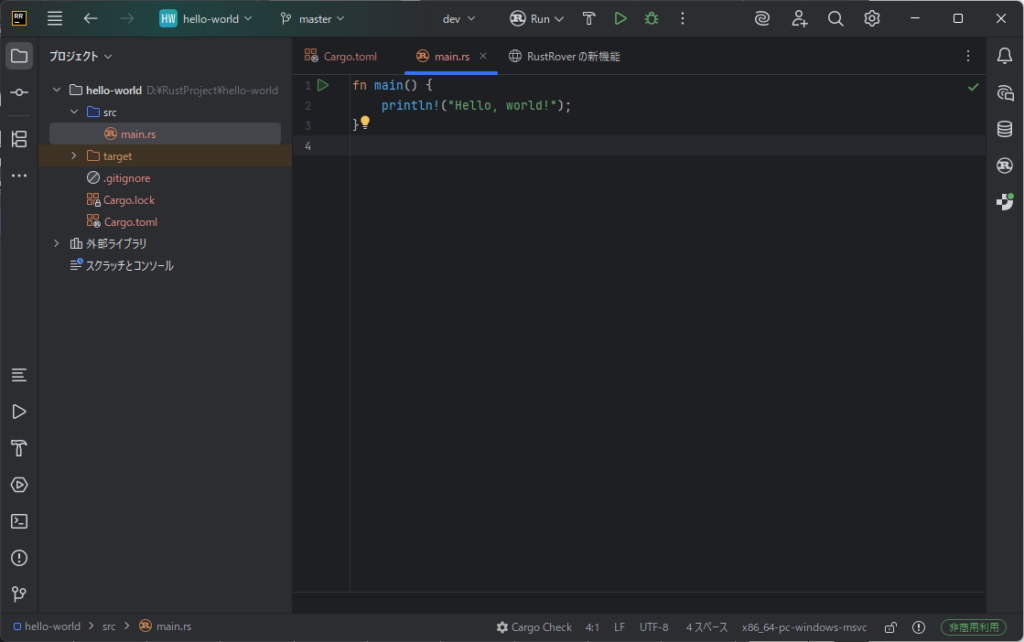Open the Git tool window
The height and width of the screenshot is (642, 1024).
[x=19, y=594]
